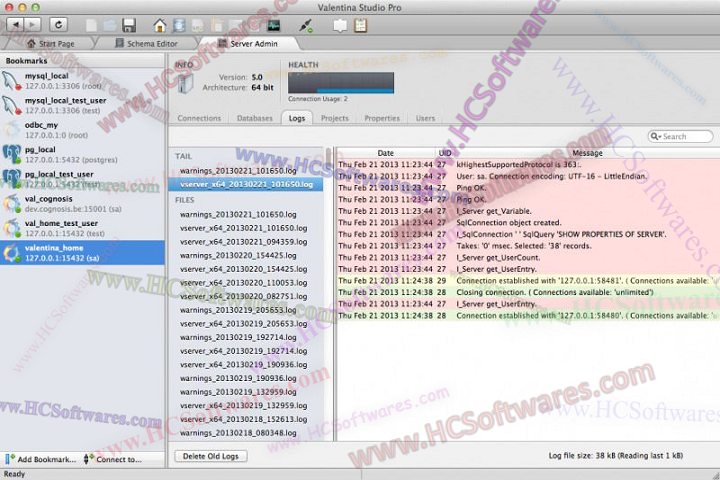Viewport: 720px width, 480px height.
Task: Click the 'SHOW PROPERTIES OF SERVER' log row
Action: coord(528,234)
